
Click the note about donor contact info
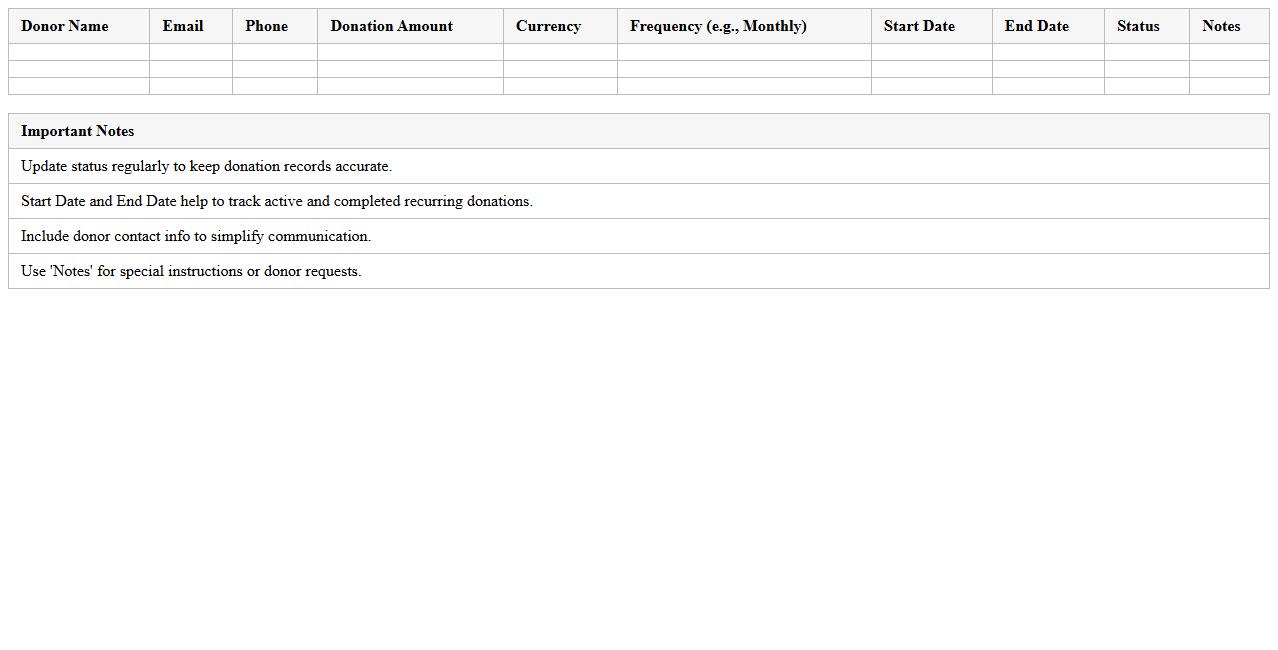click(x=196, y=236)
